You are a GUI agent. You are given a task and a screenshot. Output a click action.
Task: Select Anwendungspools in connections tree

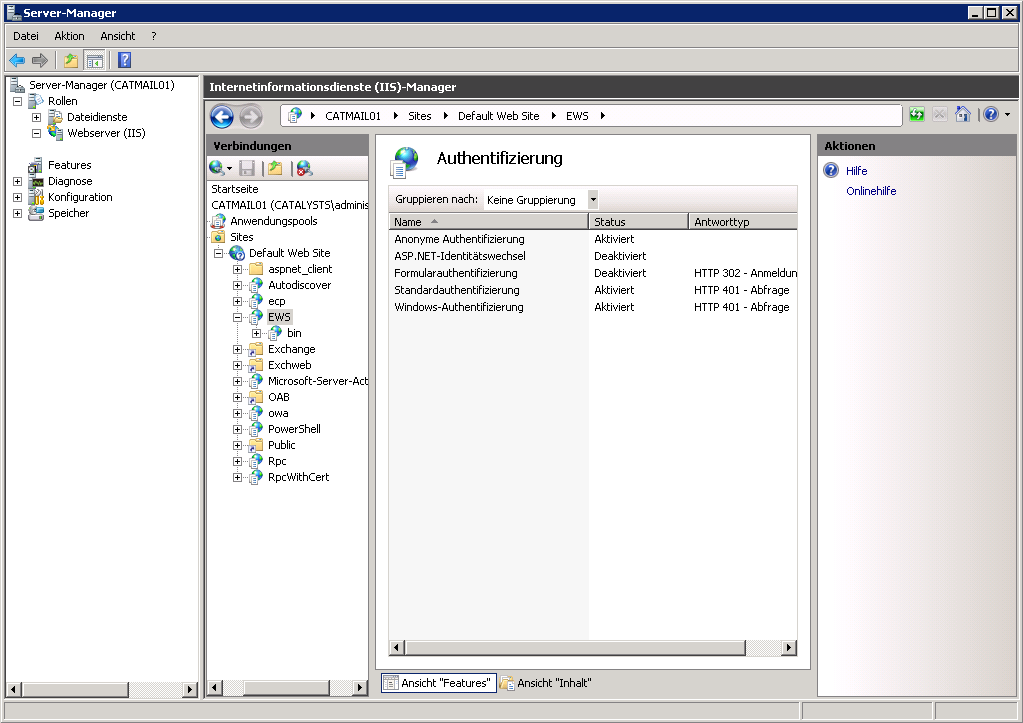coord(273,221)
